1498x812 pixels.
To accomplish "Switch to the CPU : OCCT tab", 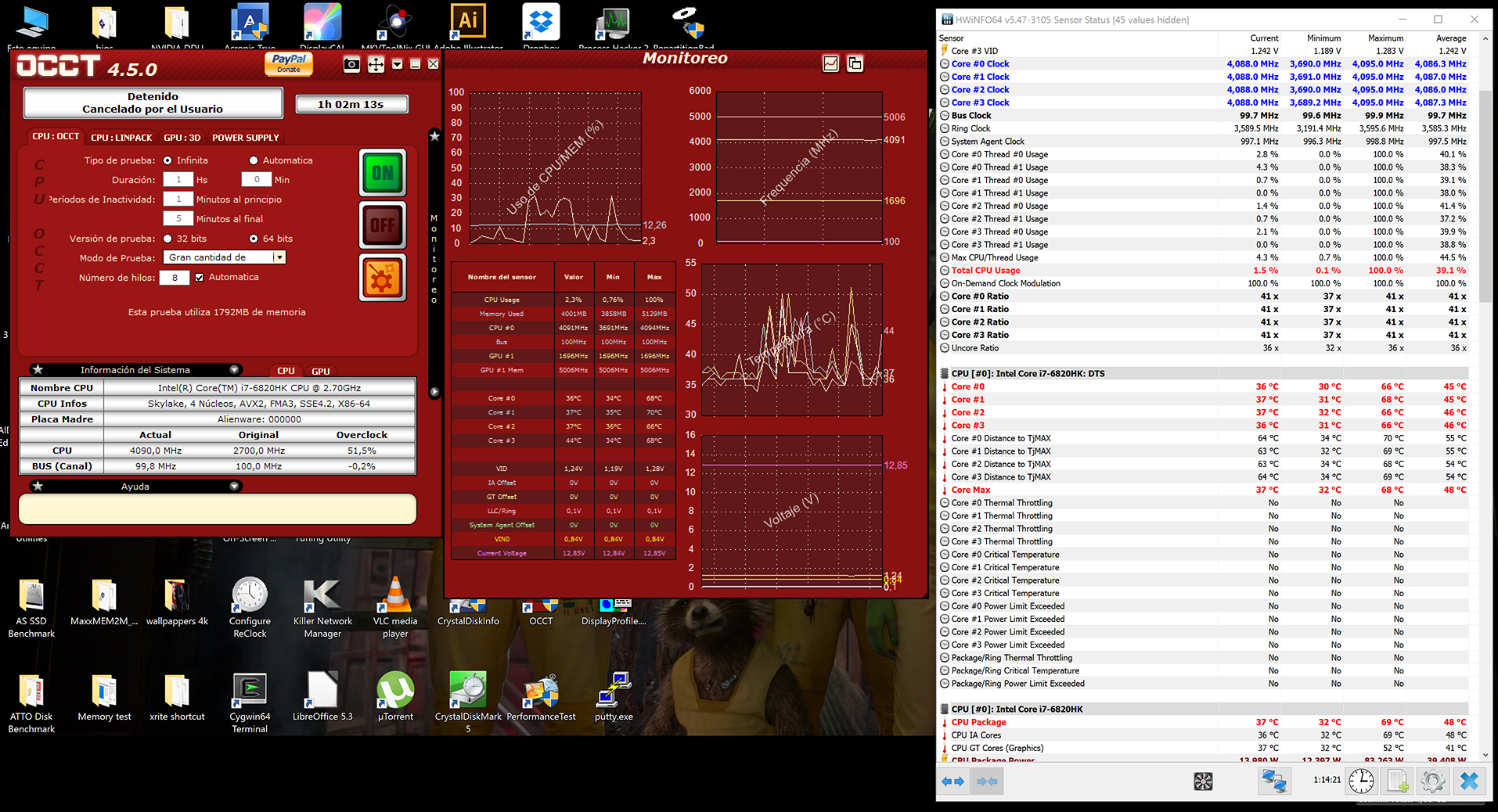I will 56,136.
